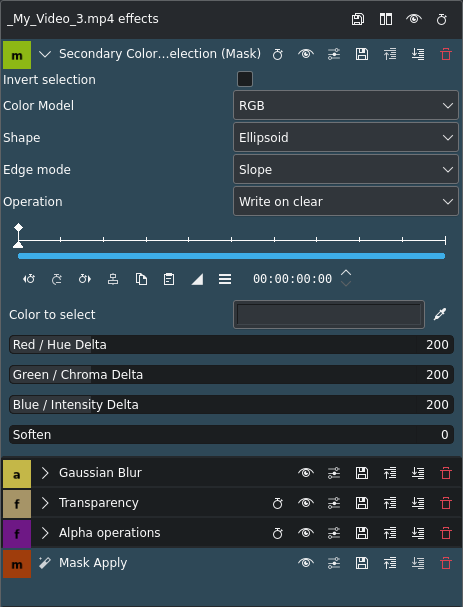The width and height of the screenshot is (463, 607).
Task: Toggle keyframes for Transparency effect
Action: [x=278, y=503]
